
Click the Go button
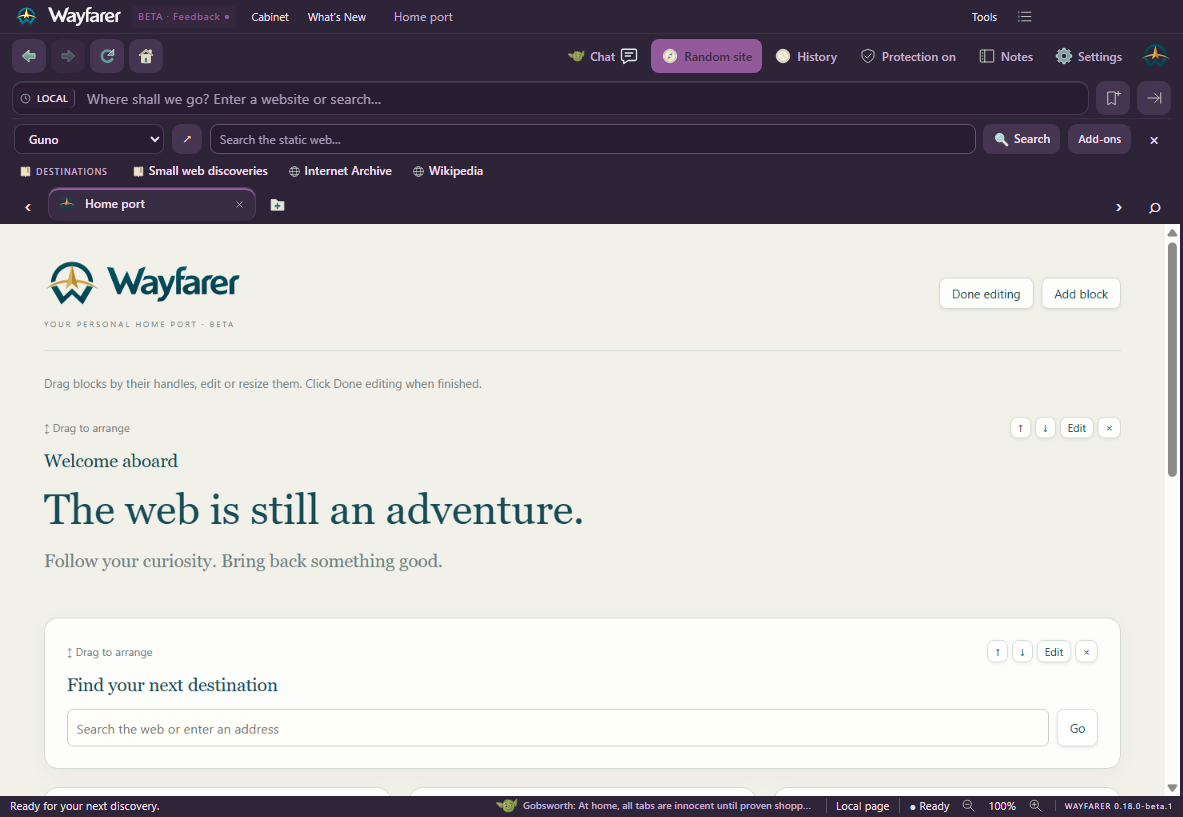point(1077,728)
